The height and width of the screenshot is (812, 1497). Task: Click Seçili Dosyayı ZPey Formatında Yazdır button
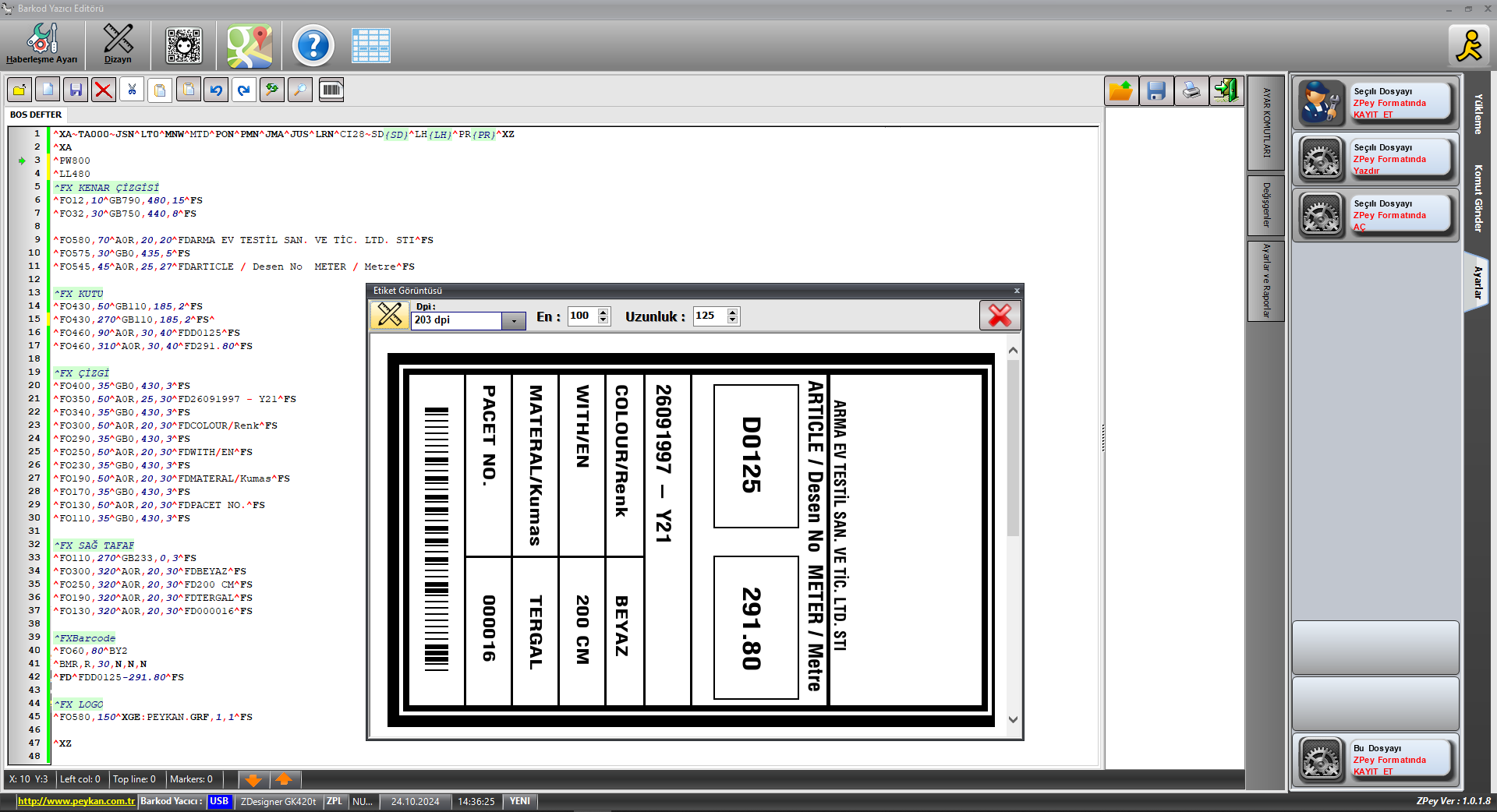coord(1376,159)
